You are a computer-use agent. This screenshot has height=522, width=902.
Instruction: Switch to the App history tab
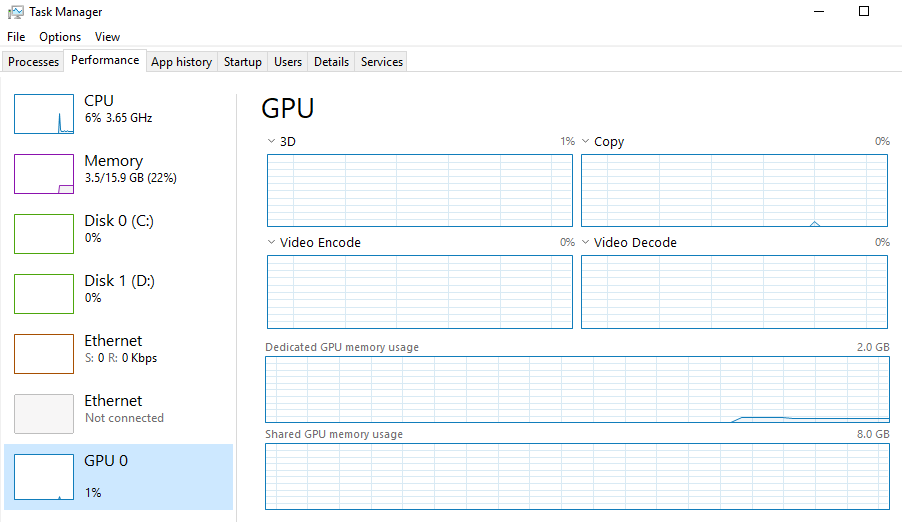[181, 62]
